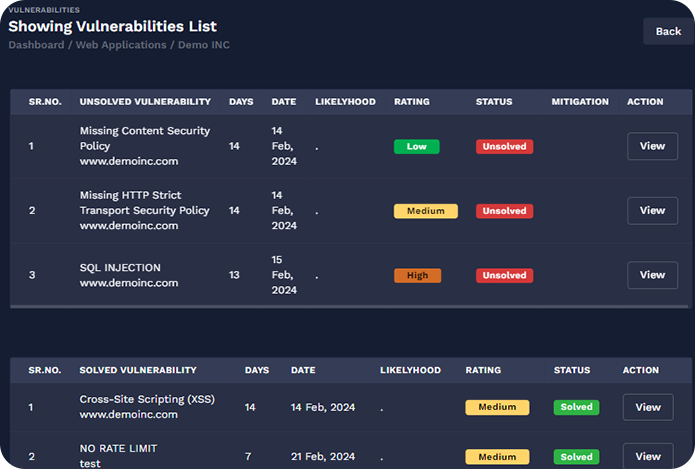Viewport: 695px width, 469px height.
Task: Open the Dashboard breadcrumb link
Action: click(38, 45)
